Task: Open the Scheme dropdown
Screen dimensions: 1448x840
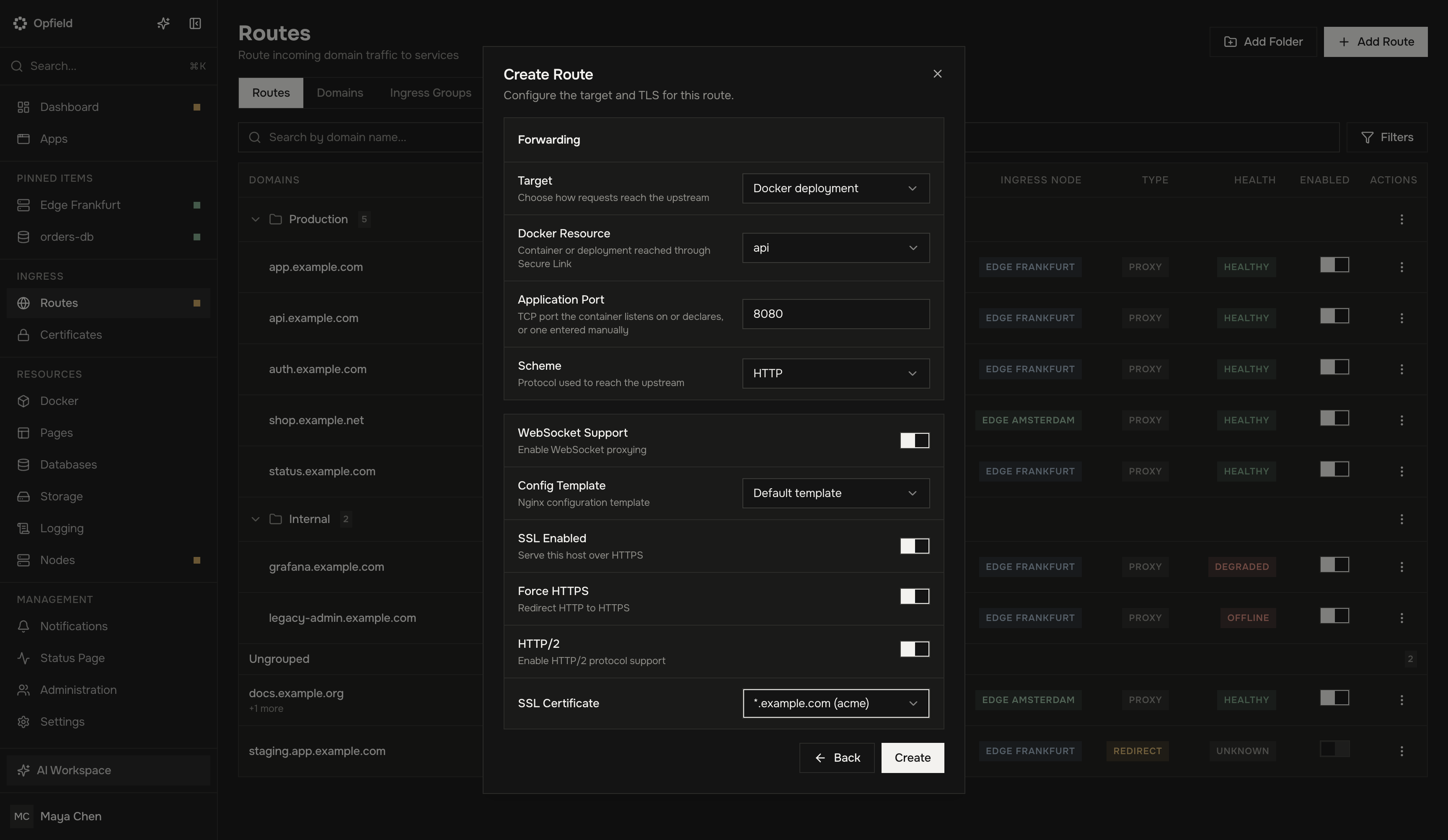Action: coord(835,374)
